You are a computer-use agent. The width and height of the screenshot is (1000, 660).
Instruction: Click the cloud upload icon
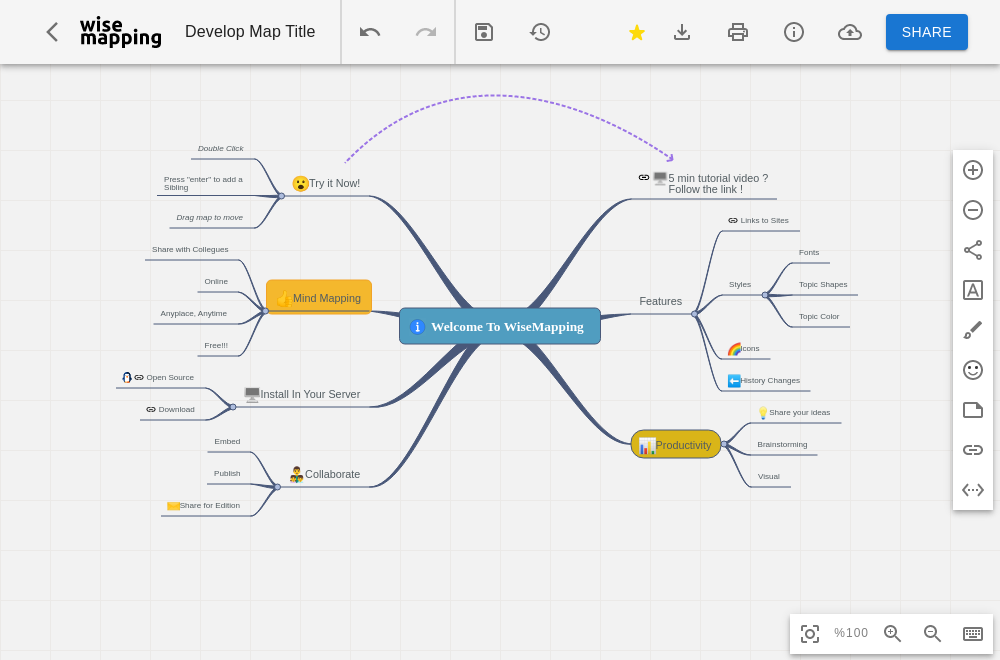click(x=850, y=32)
